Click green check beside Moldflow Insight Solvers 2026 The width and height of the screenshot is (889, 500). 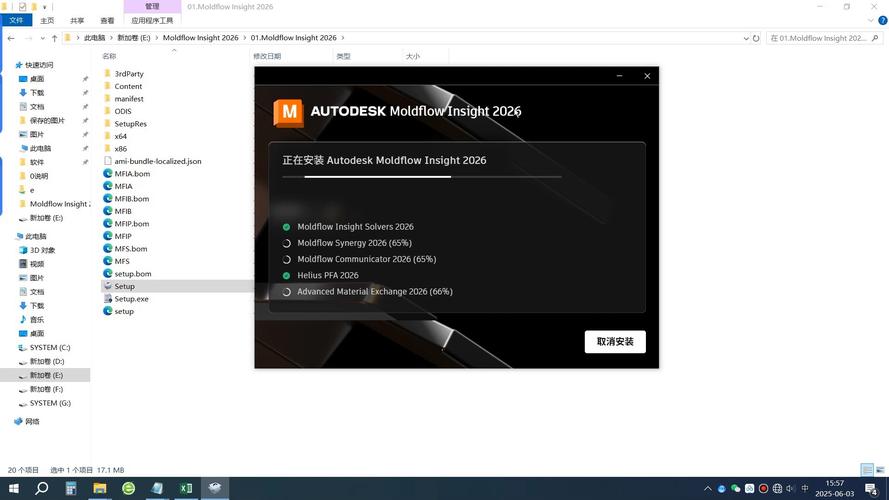click(x=286, y=227)
